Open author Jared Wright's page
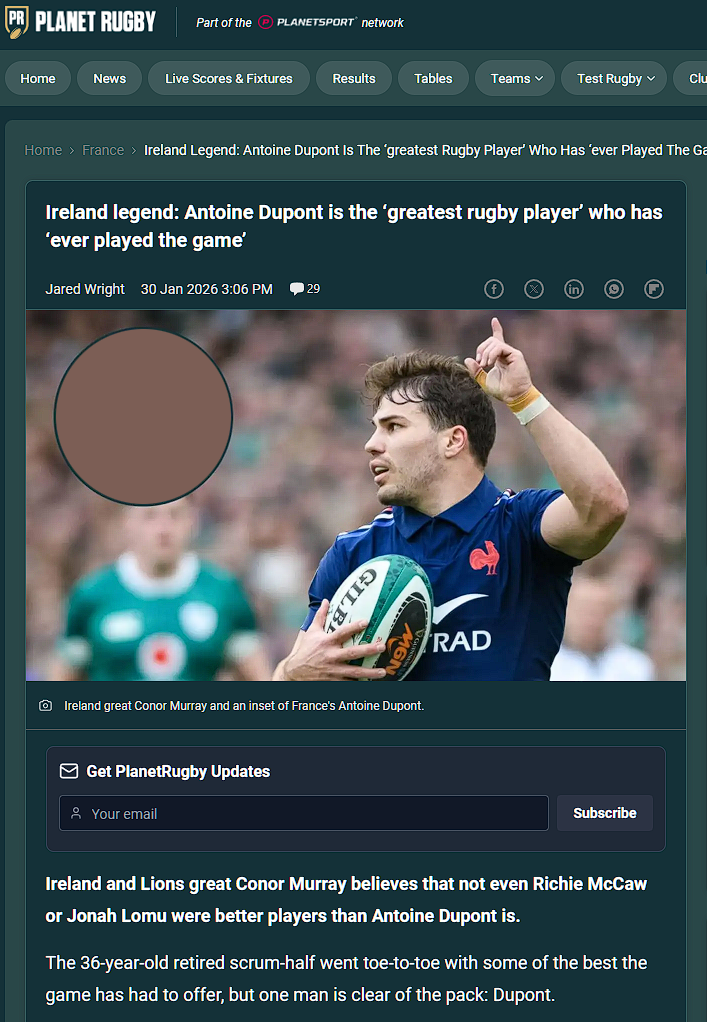Screen dimensions: 707x1022 (x=85, y=289)
